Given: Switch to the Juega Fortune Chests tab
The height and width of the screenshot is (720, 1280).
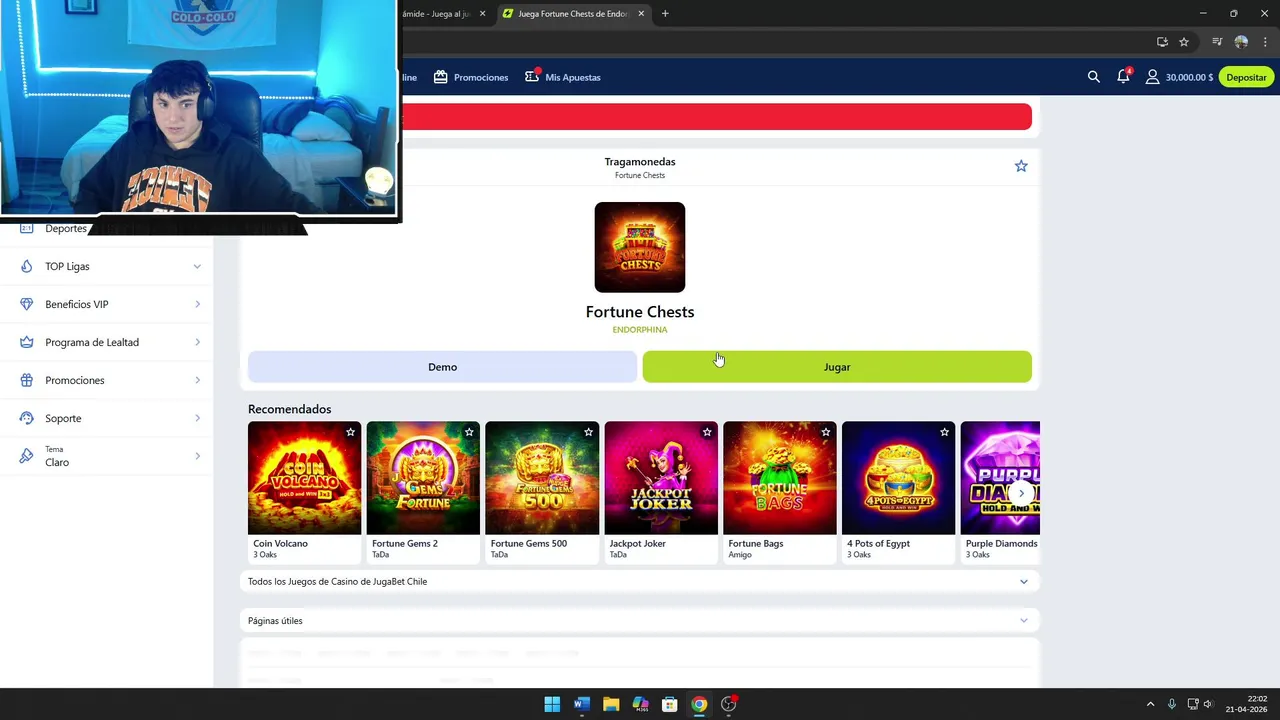Looking at the screenshot, I should (572, 14).
